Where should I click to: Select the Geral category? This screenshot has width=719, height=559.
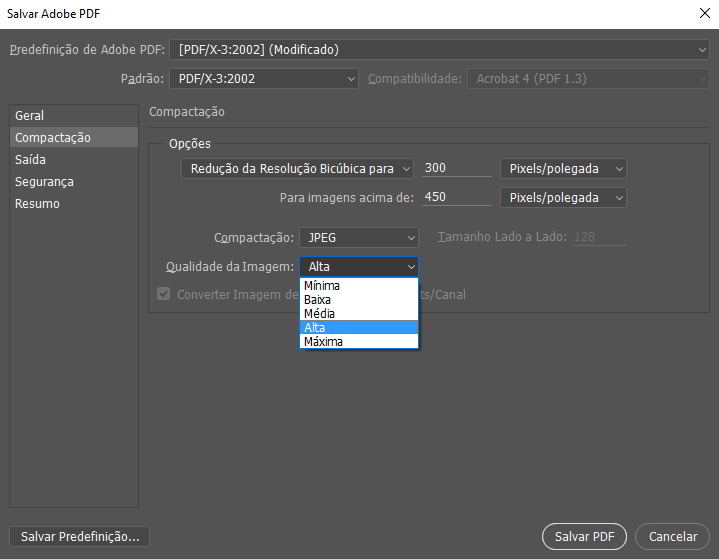tap(30, 116)
